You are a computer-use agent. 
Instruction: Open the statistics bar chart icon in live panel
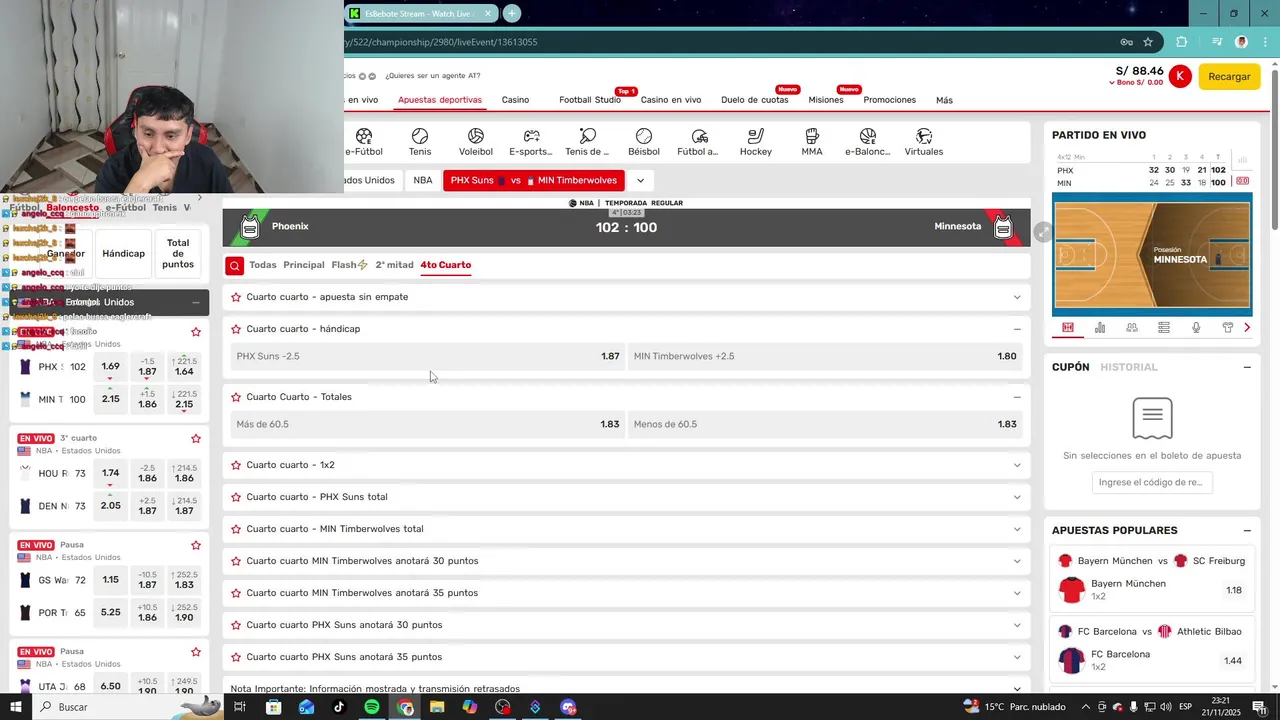click(x=1100, y=328)
